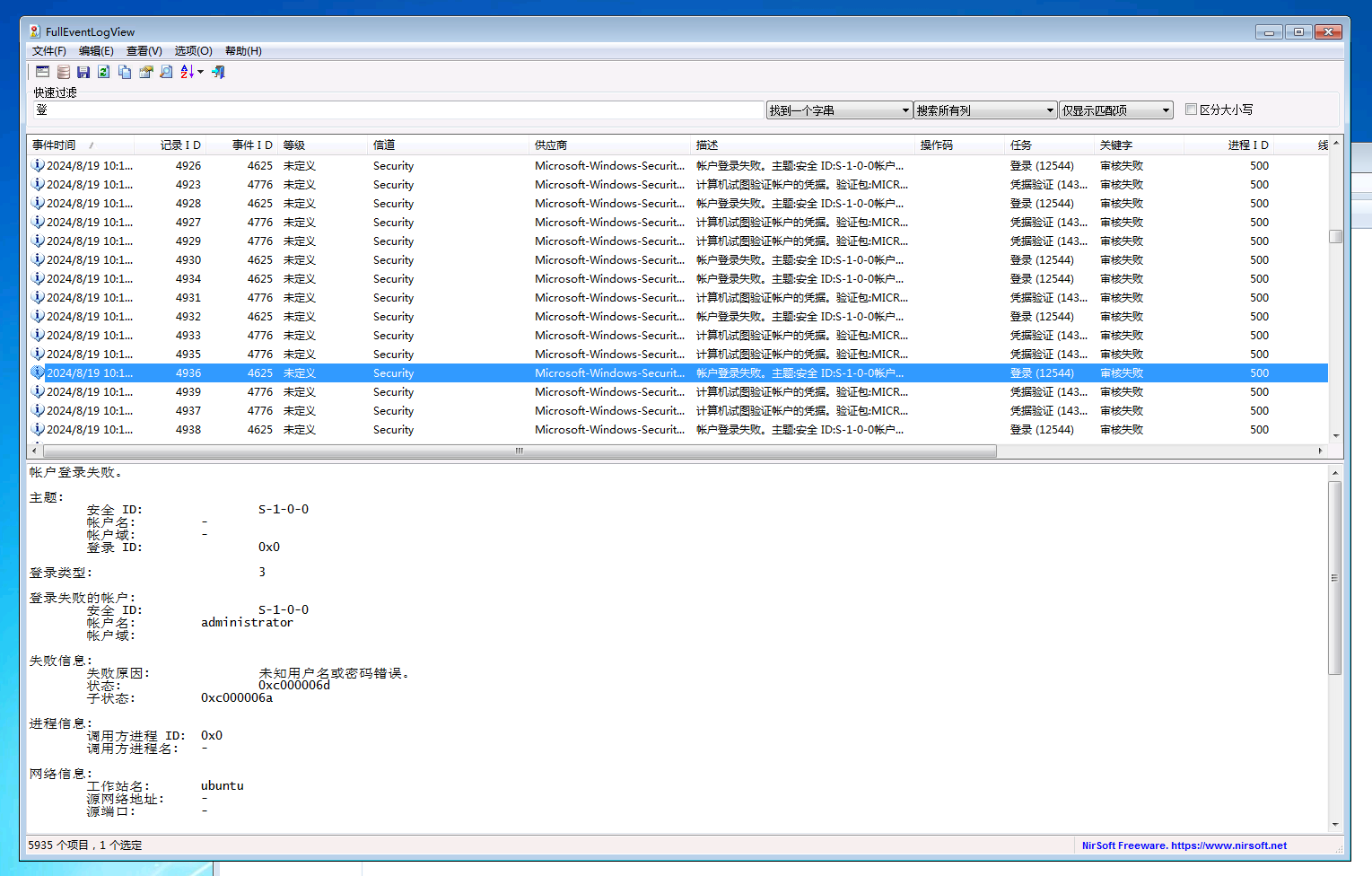Click the 任务 column header
The width and height of the screenshot is (1372, 876).
(1050, 145)
